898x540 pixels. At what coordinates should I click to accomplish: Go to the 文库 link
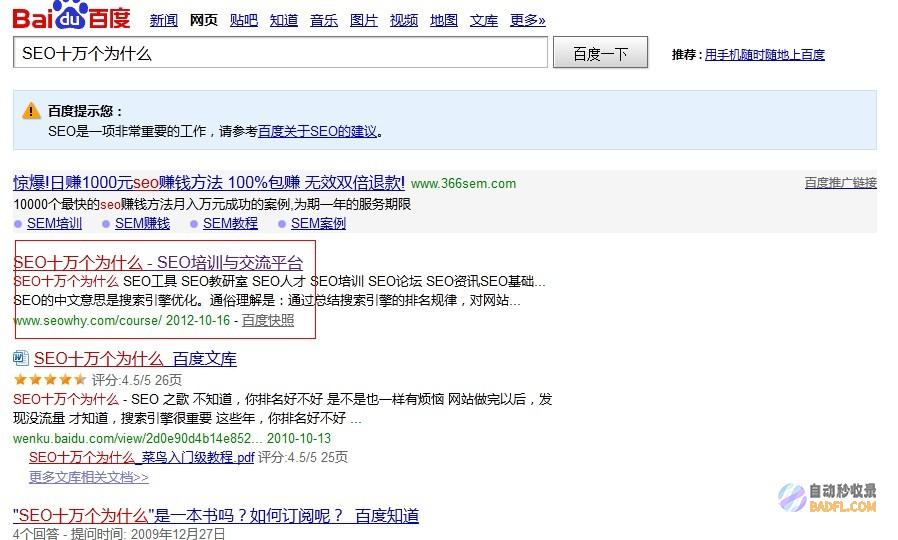coord(484,20)
